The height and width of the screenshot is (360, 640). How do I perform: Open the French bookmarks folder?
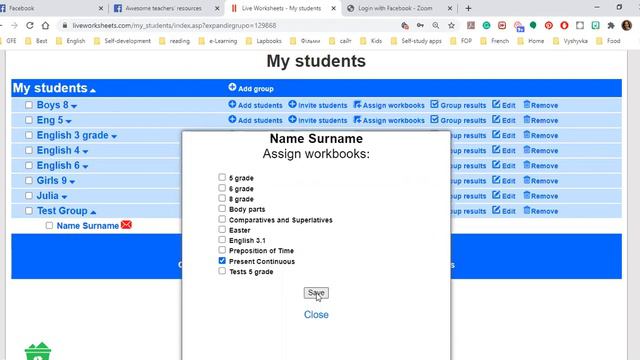[x=495, y=41]
